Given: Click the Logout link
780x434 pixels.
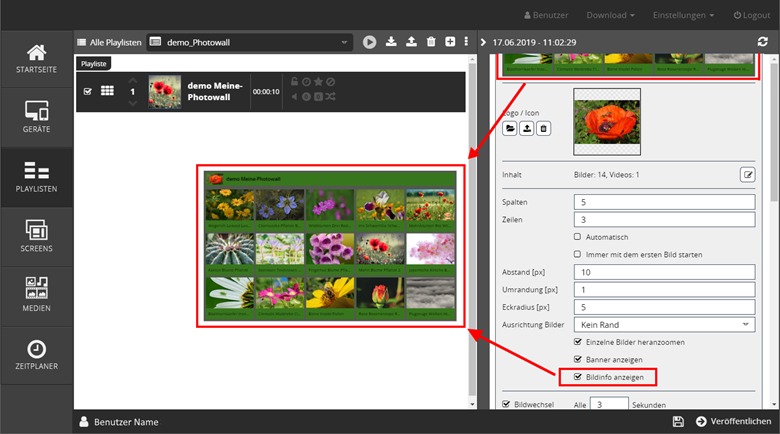Looking at the screenshot, I should (751, 15).
